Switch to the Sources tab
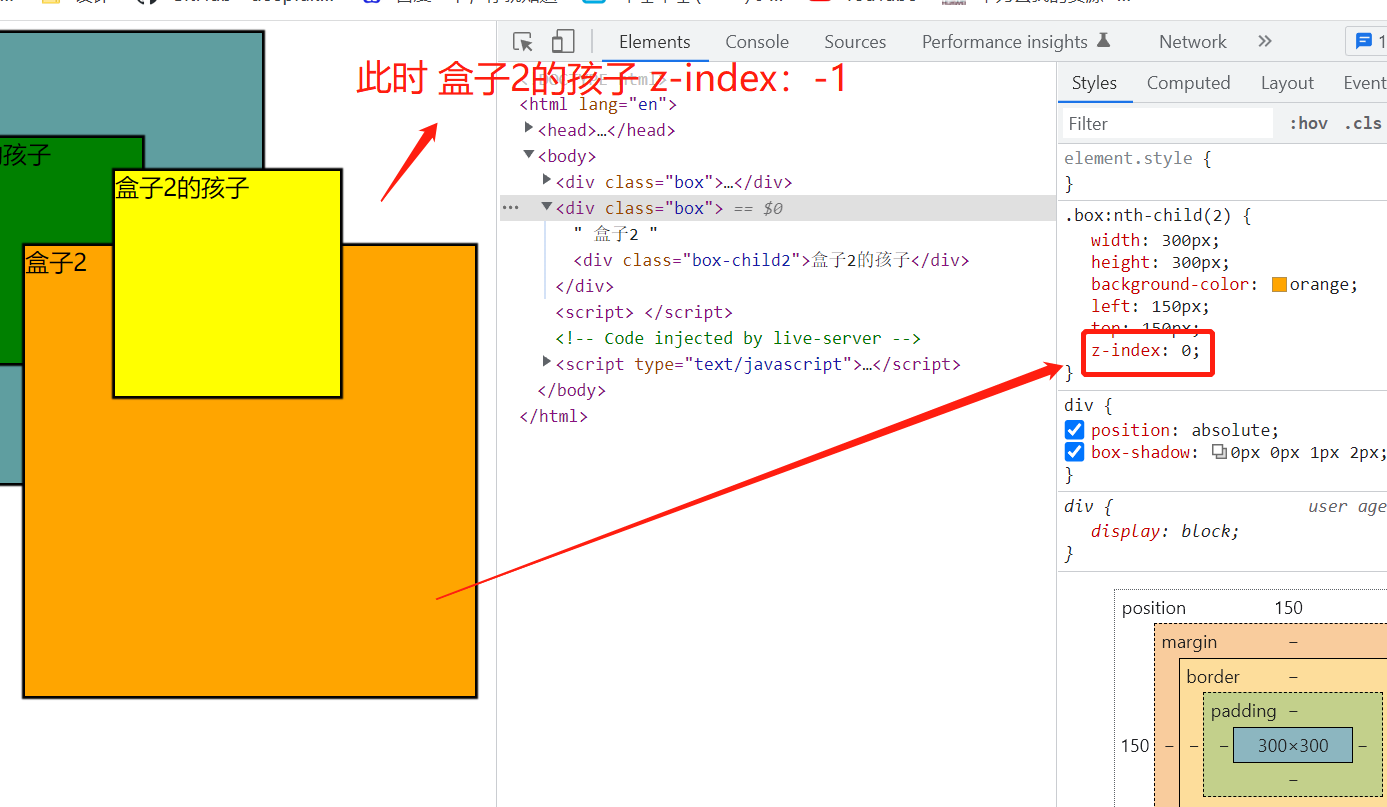The height and width of the screenshot is (807, 1387). (x=855, y=42)
